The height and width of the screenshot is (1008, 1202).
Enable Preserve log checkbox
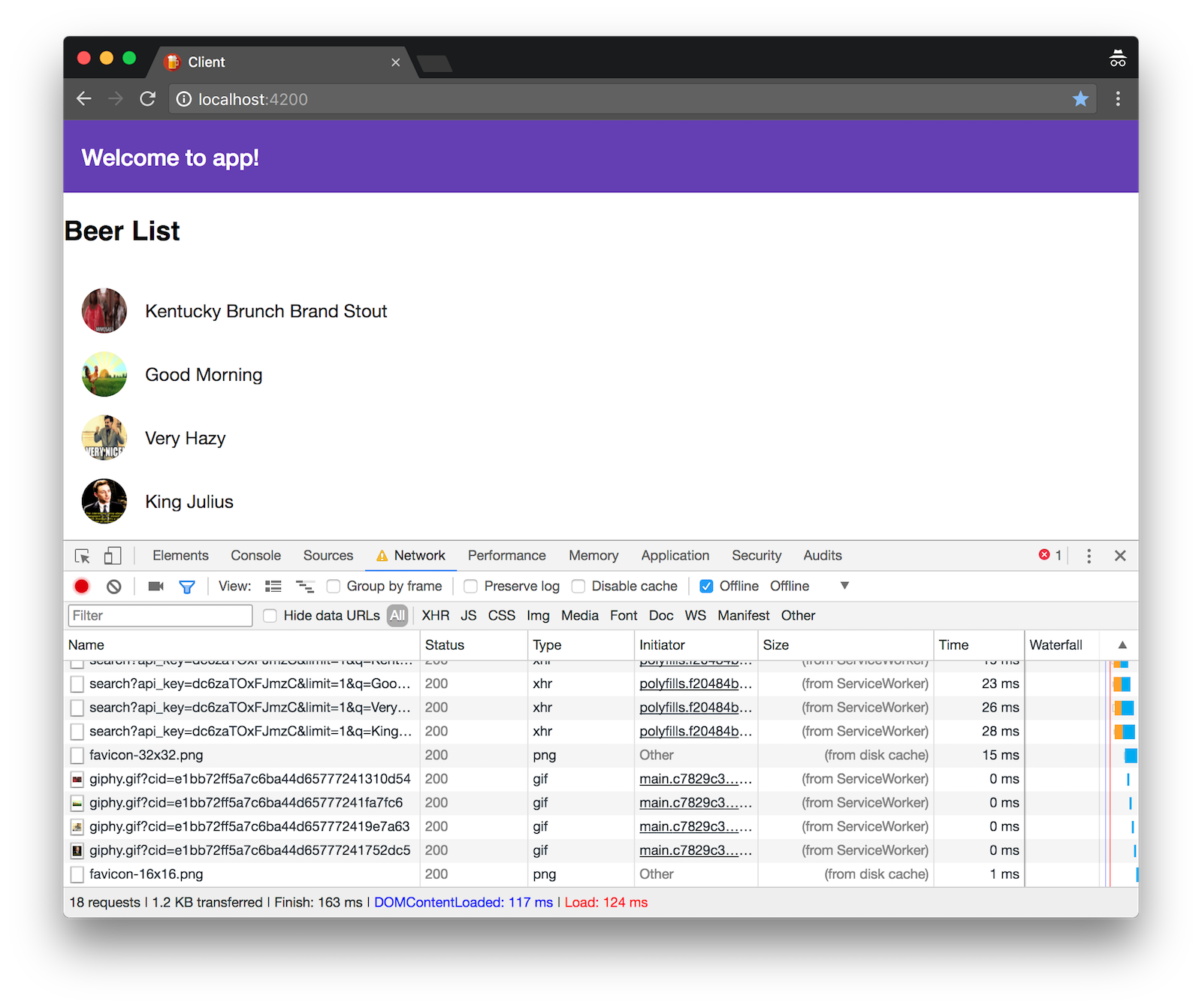[471, 587]
